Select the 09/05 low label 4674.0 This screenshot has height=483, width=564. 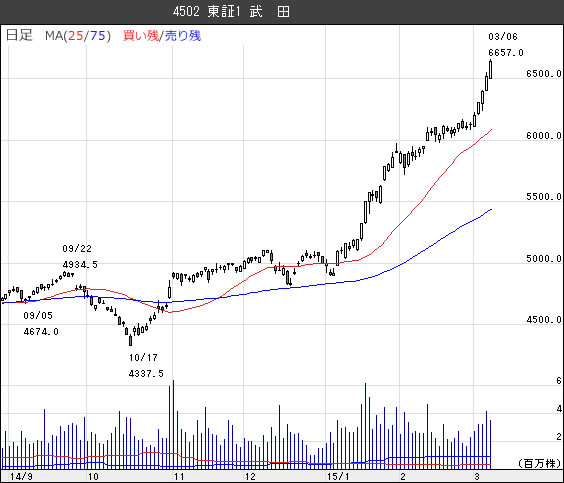tap(41, 332)
